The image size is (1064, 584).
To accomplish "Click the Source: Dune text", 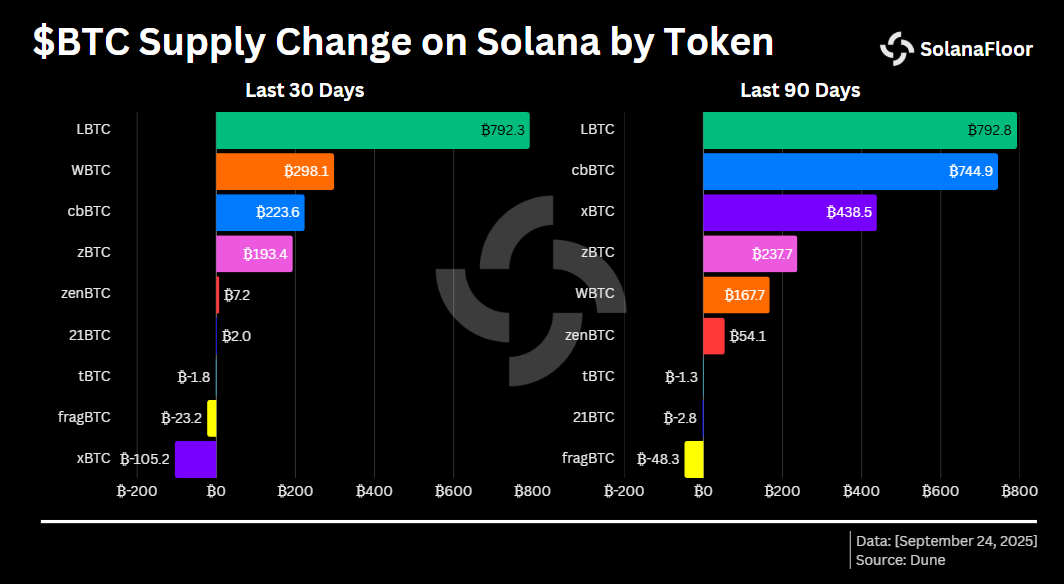I will tap(900, 560).
